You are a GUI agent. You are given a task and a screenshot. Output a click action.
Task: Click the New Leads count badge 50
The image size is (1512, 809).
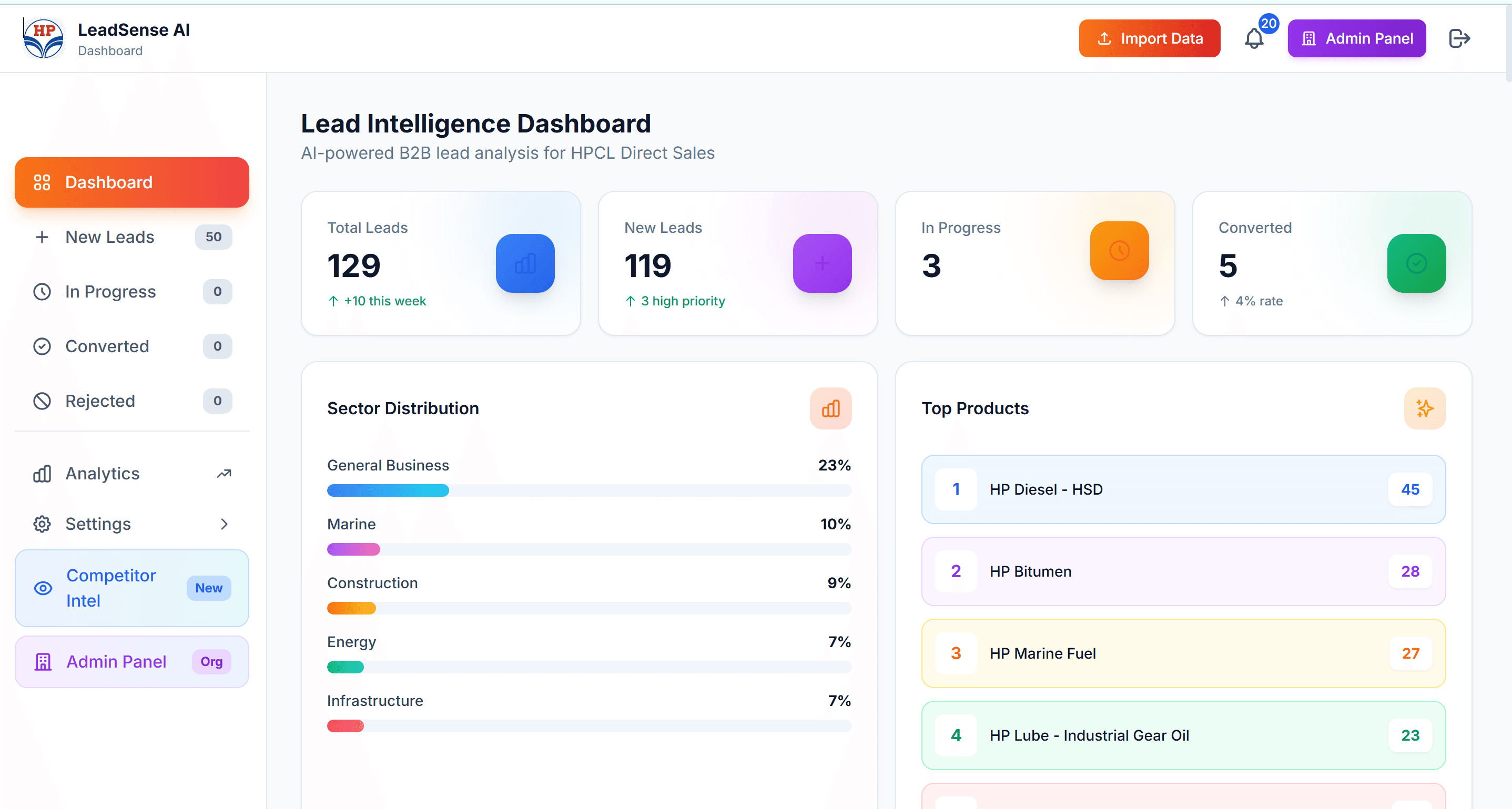click(213, 237)
